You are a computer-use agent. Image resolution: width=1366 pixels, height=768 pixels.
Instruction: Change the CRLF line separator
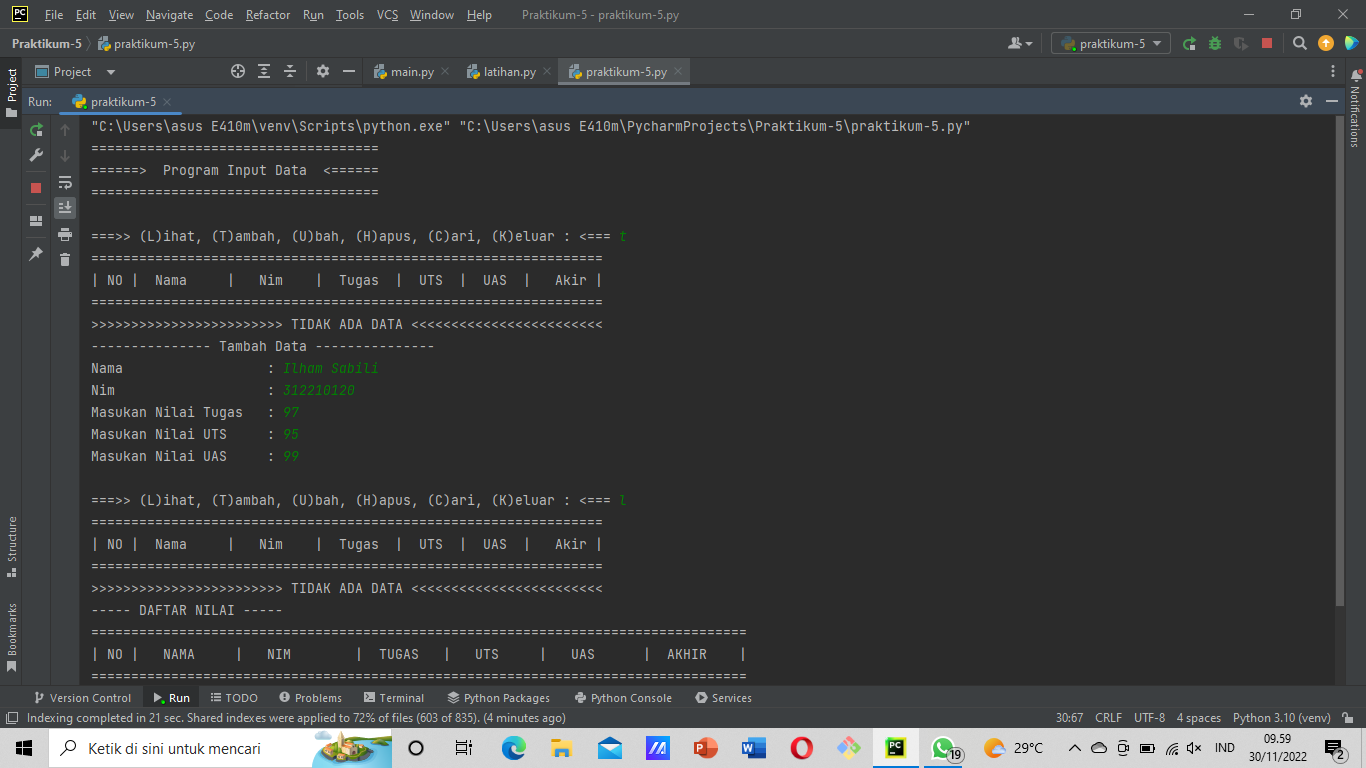coord(1108,718)
